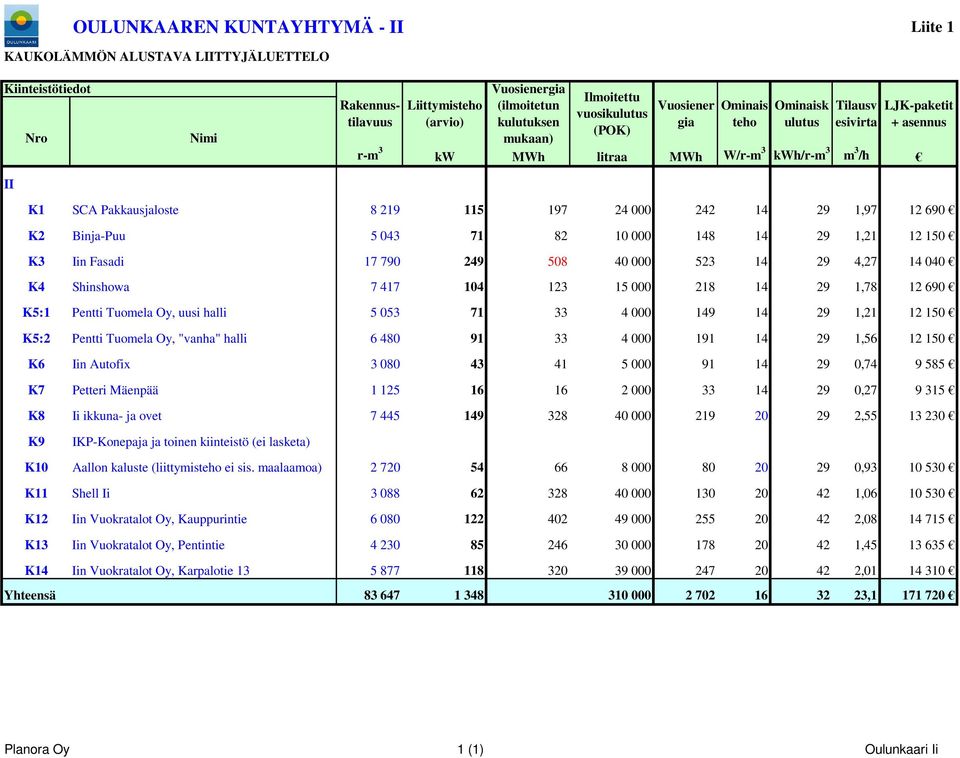Select the name "Petteri Mäenpää"
The width and height of the screenshot is (960, 758).
tap(115, 390)
